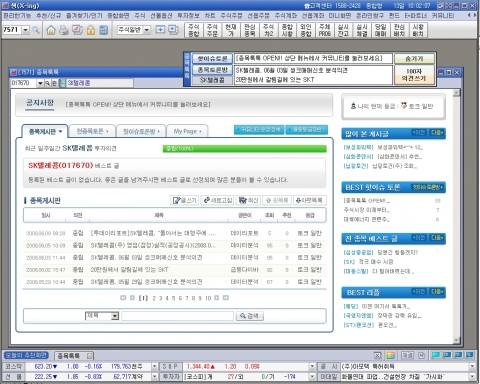Image resolution: width=480 pixels, height=384 pixels.
Task: Click the search keyword input field
Action: pos(177,316)
